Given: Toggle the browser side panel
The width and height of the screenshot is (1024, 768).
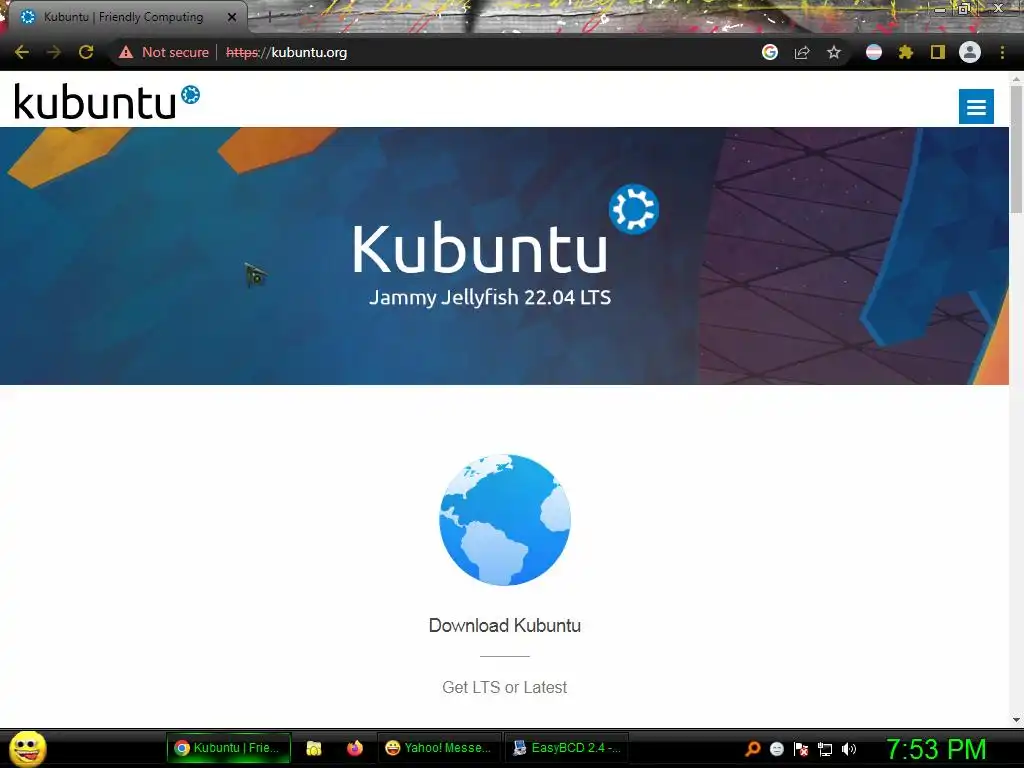Looking at the screenshot, I should tap(938, 52).
